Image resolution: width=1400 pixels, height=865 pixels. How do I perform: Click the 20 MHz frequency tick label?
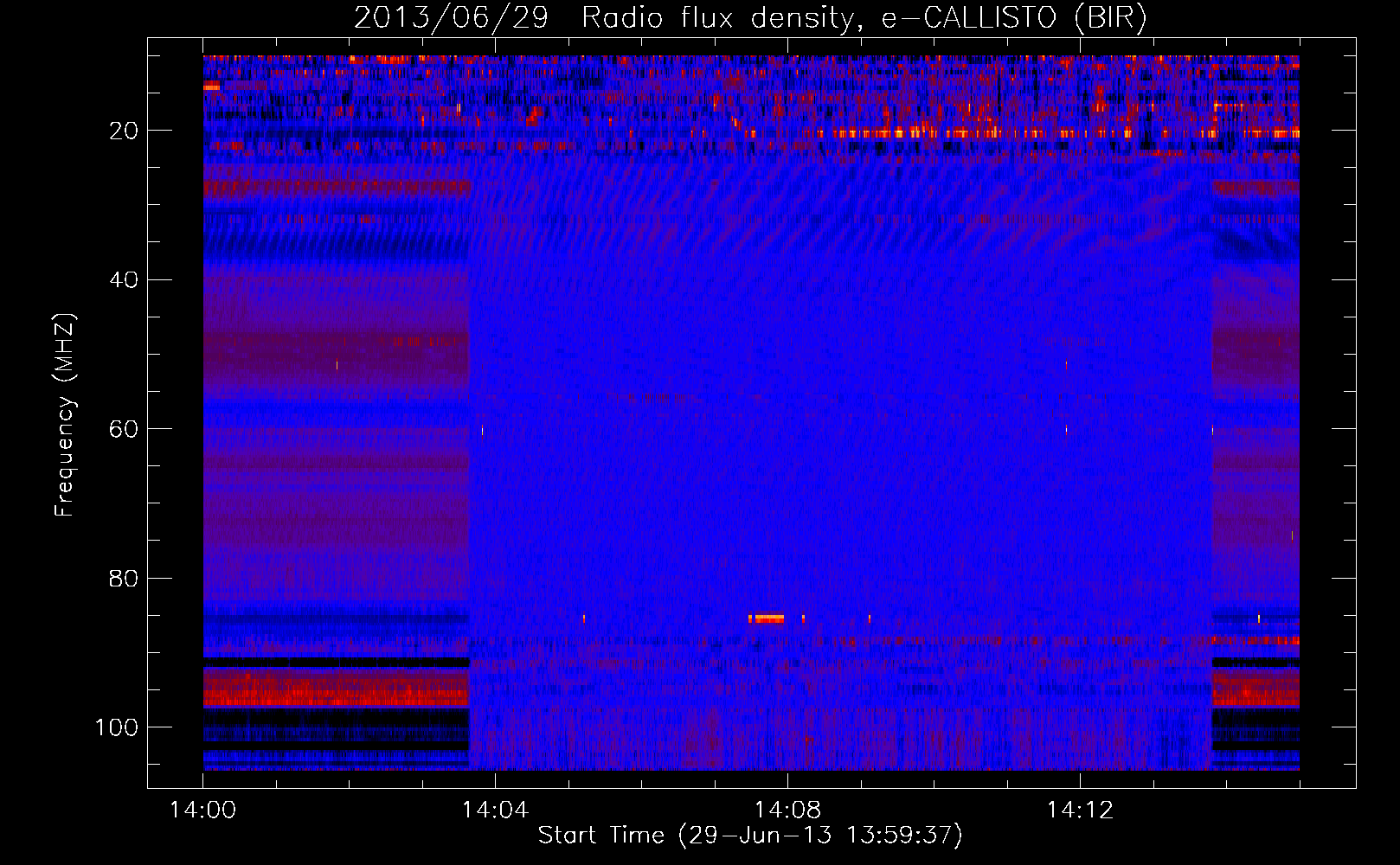pyautogui.click(x=124, y=131)
